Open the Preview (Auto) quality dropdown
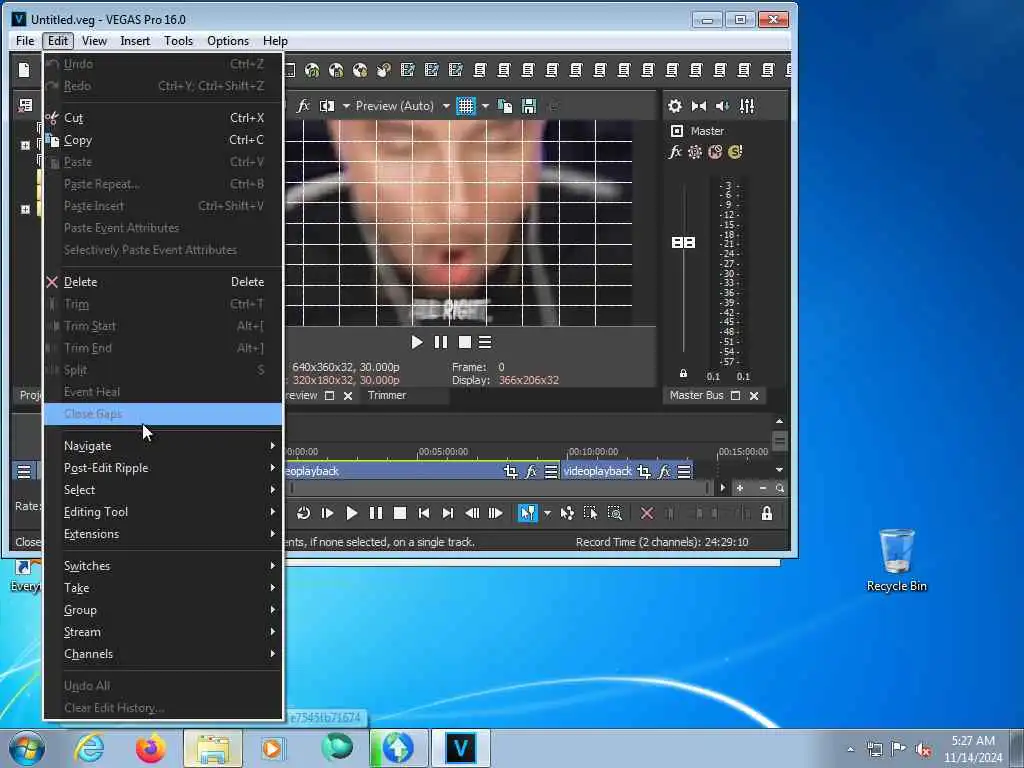The width and height of the screenshot is (1024, 768). point(446,106)
